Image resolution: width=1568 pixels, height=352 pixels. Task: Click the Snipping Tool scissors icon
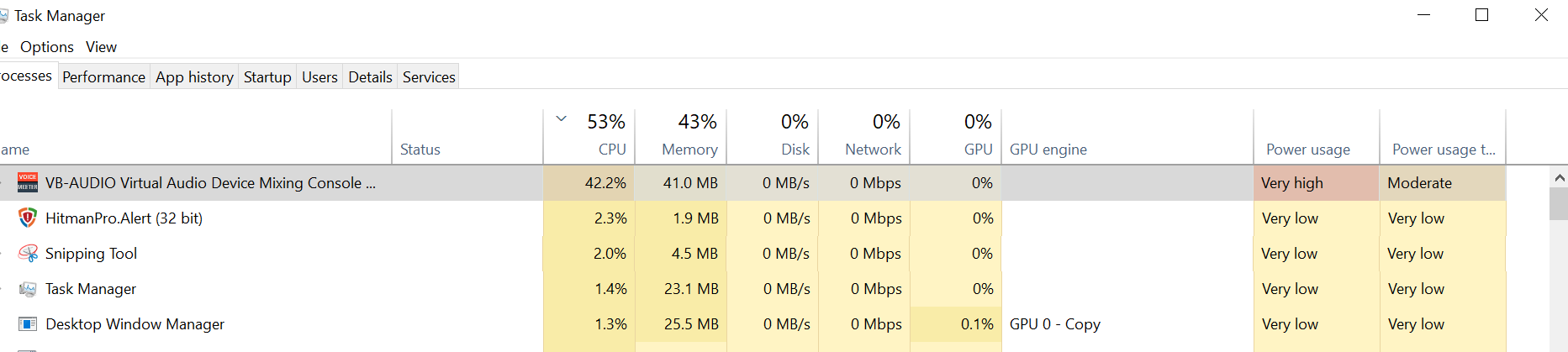(x=28, y=254)
